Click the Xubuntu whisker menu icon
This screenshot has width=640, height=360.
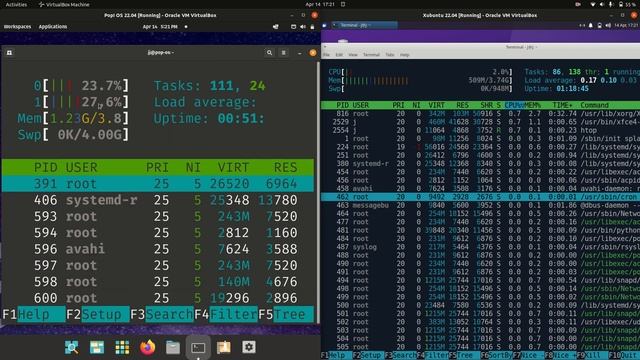pyautogui.click(x=324, y=25)
